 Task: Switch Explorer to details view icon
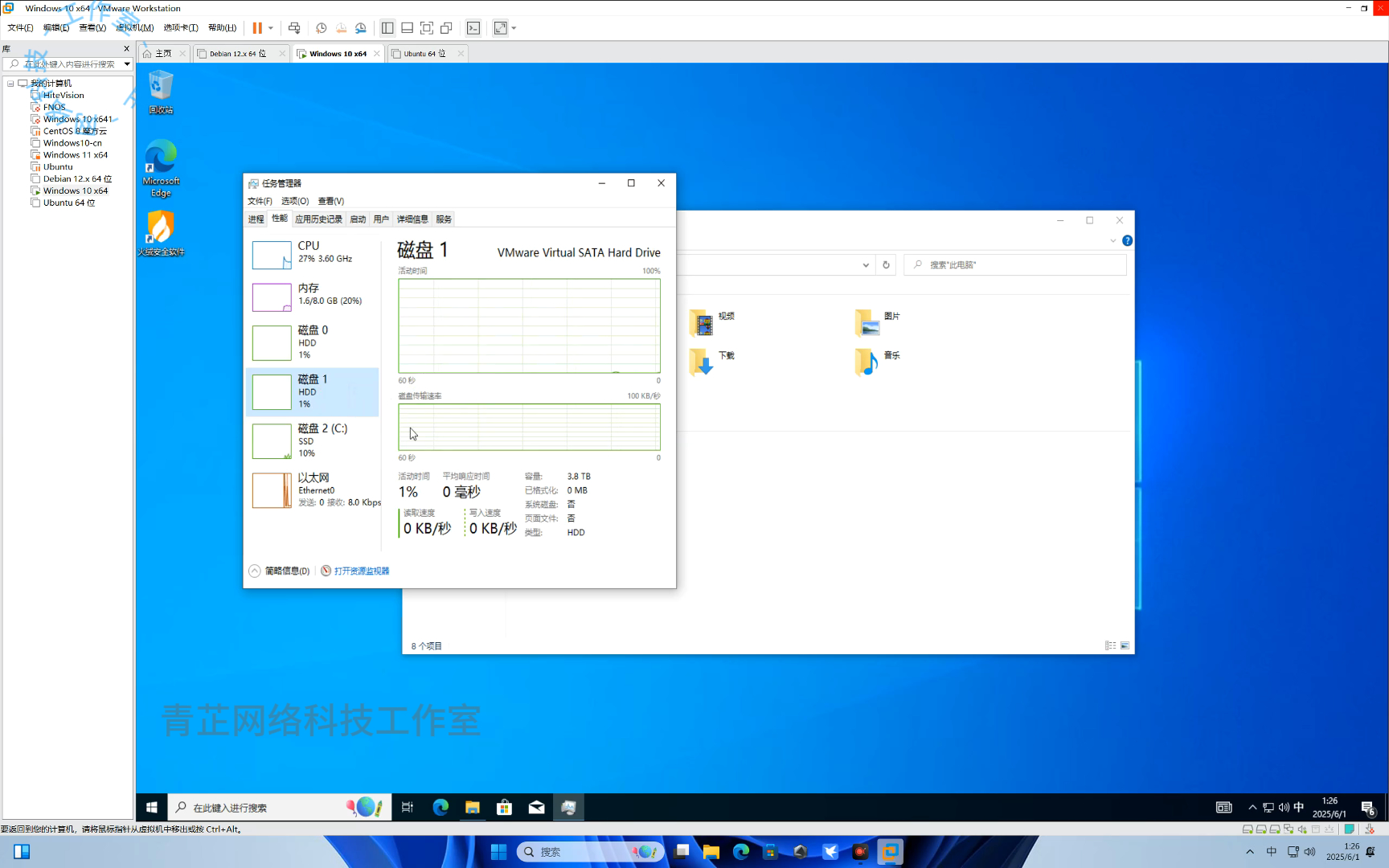(x=1110, y=646)
